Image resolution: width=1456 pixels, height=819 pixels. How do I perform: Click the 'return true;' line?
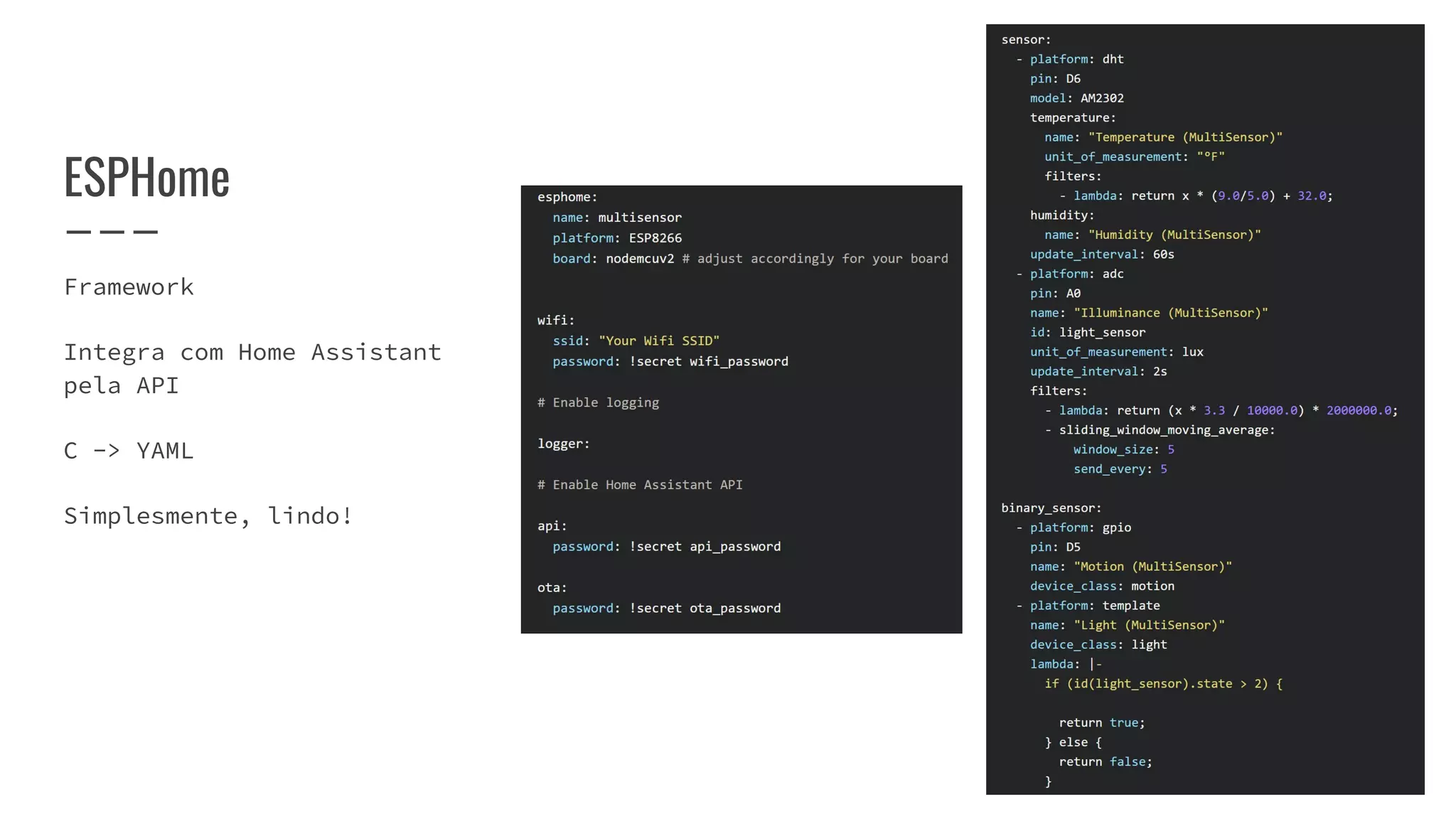point(1102,723)
